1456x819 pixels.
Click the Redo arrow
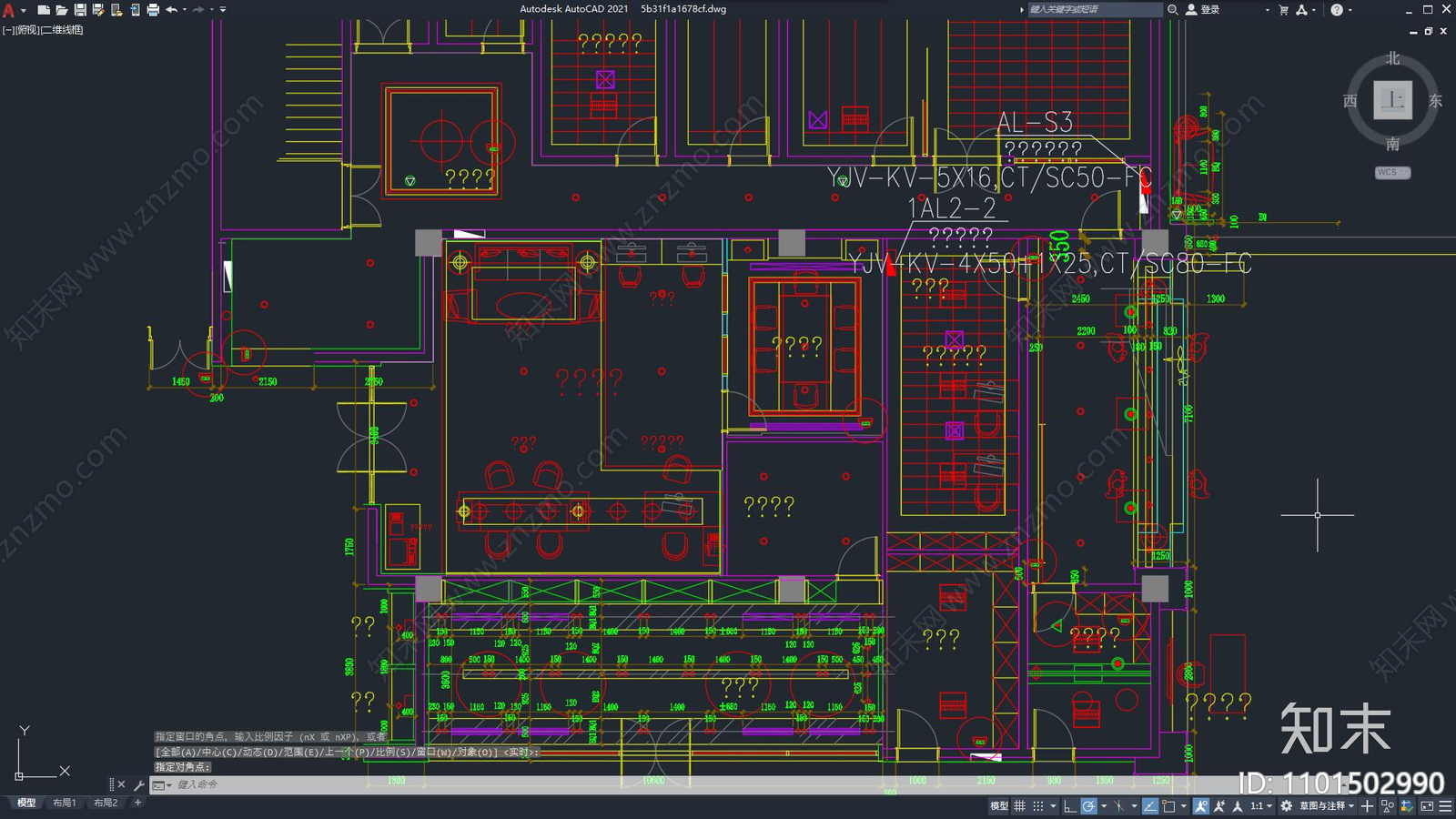198,10
